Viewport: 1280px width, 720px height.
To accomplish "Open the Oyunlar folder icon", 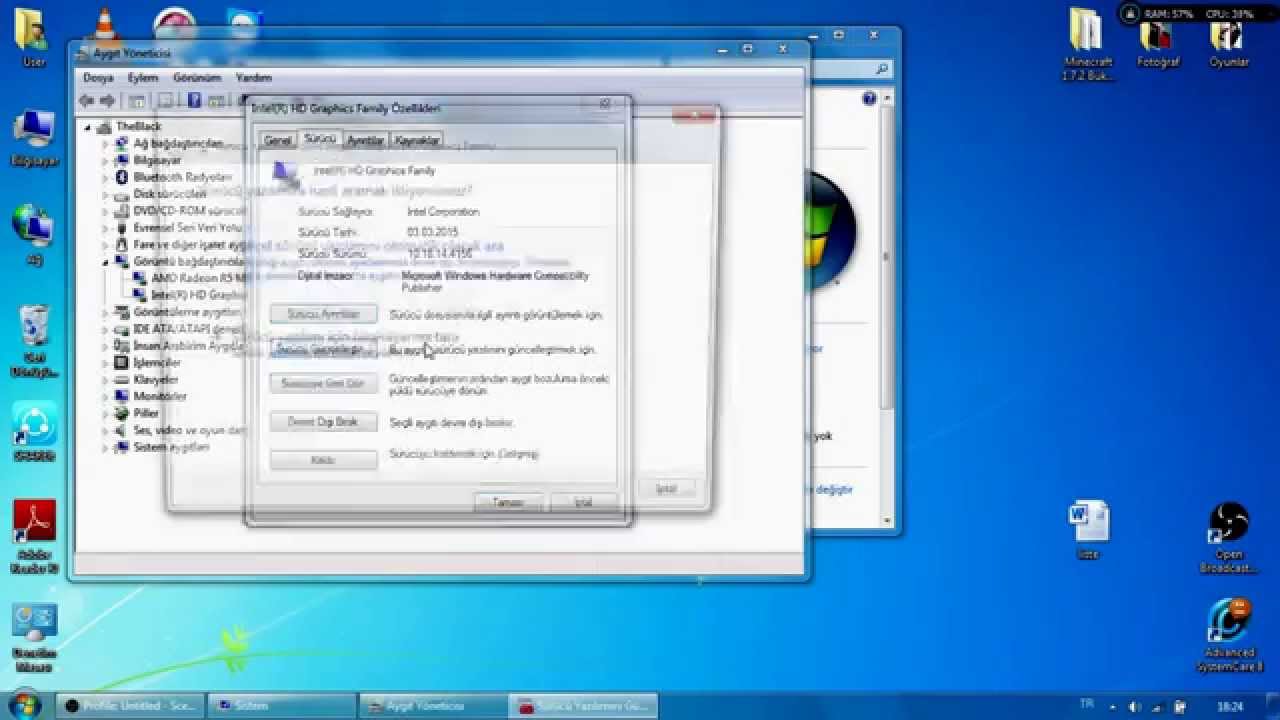I will coord(1229,44).
